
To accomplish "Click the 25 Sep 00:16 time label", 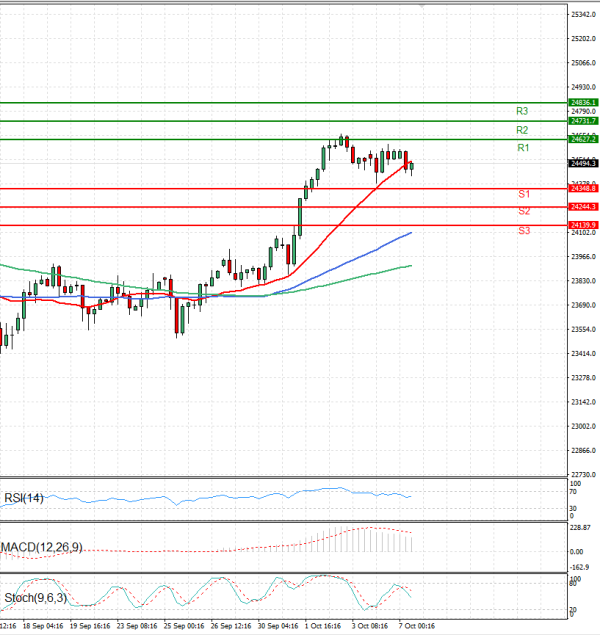I will [182, 626].
